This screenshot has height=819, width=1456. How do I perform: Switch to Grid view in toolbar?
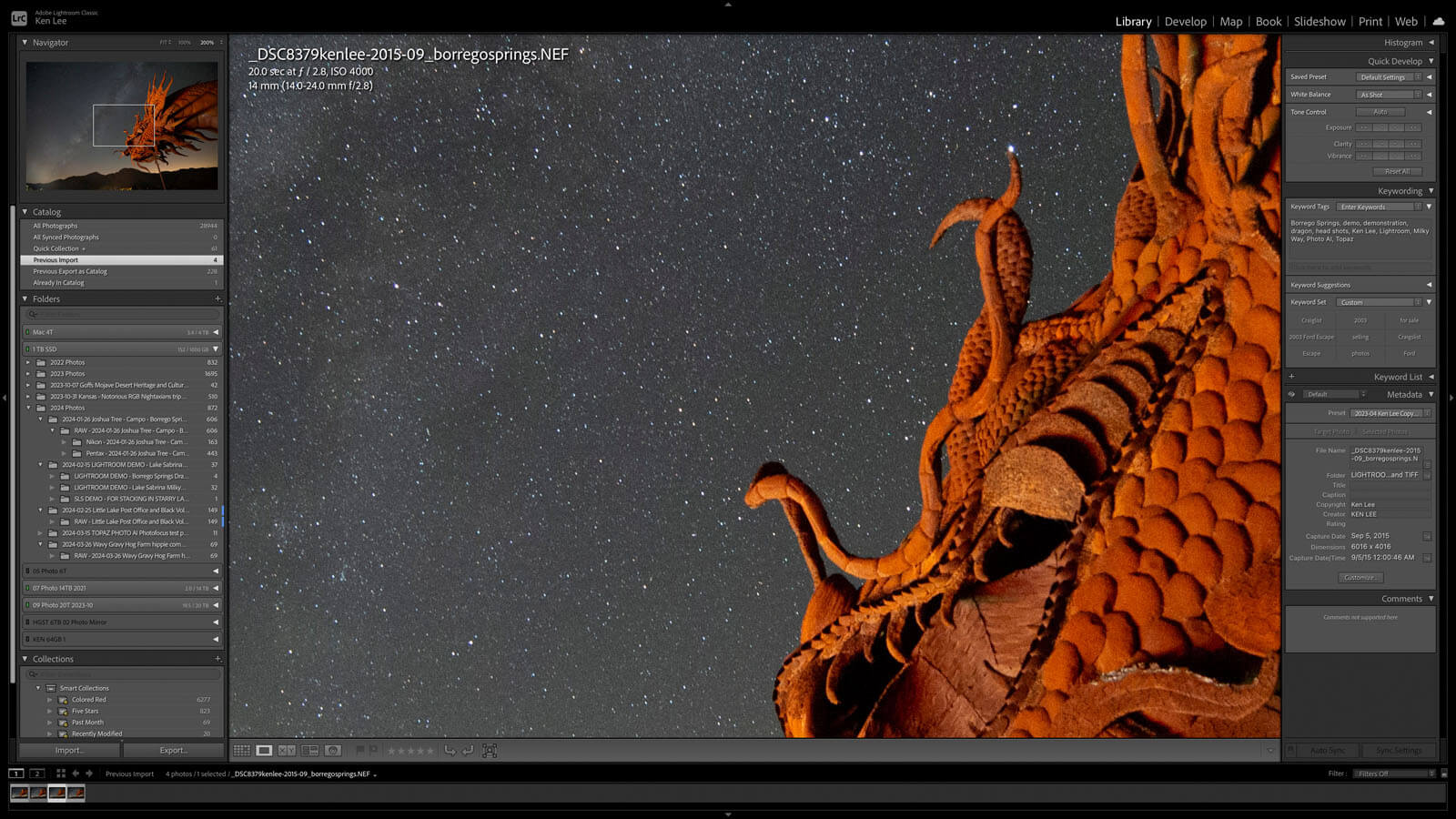tap(241, 751)
